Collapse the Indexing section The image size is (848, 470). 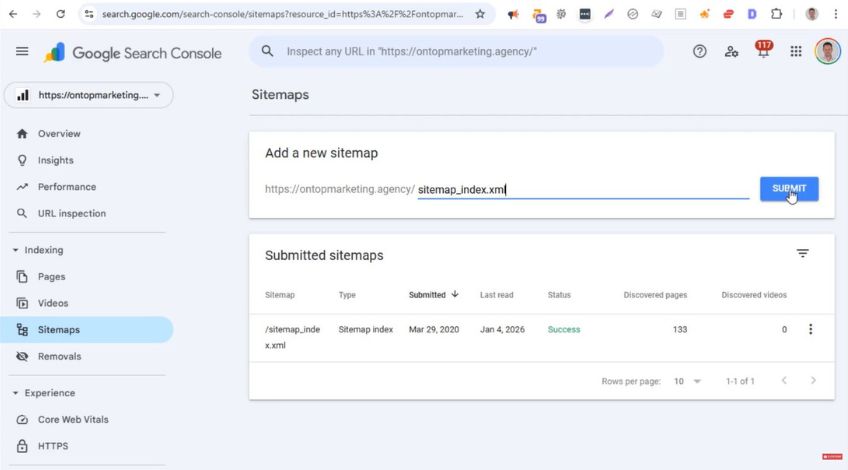[x=37, y=250]
